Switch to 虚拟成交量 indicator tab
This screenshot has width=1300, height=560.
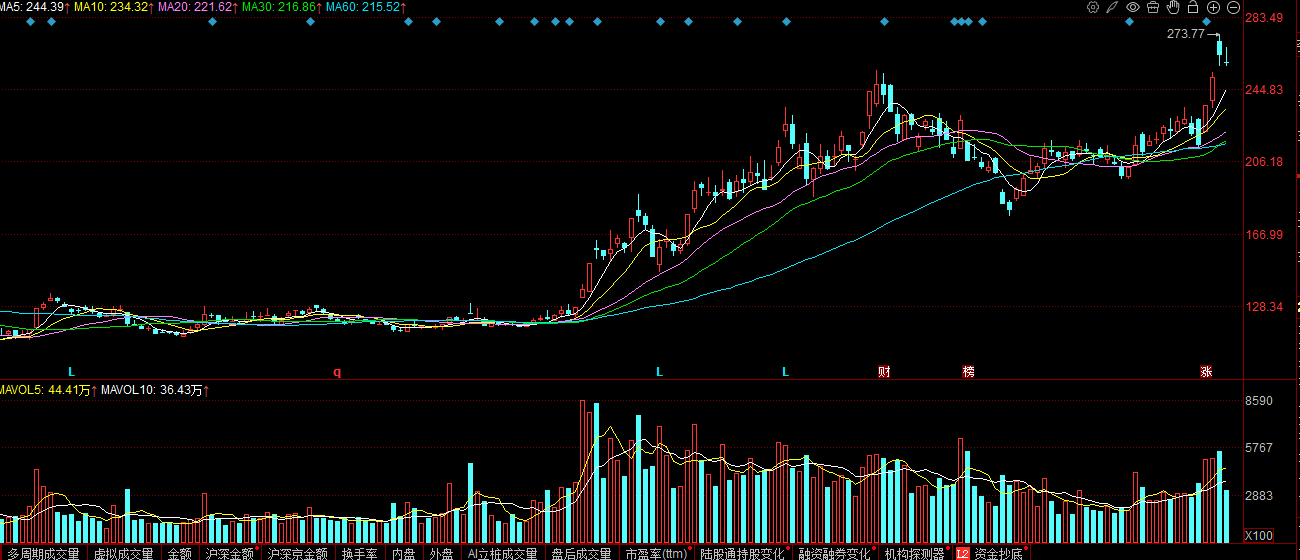point(123,553)
